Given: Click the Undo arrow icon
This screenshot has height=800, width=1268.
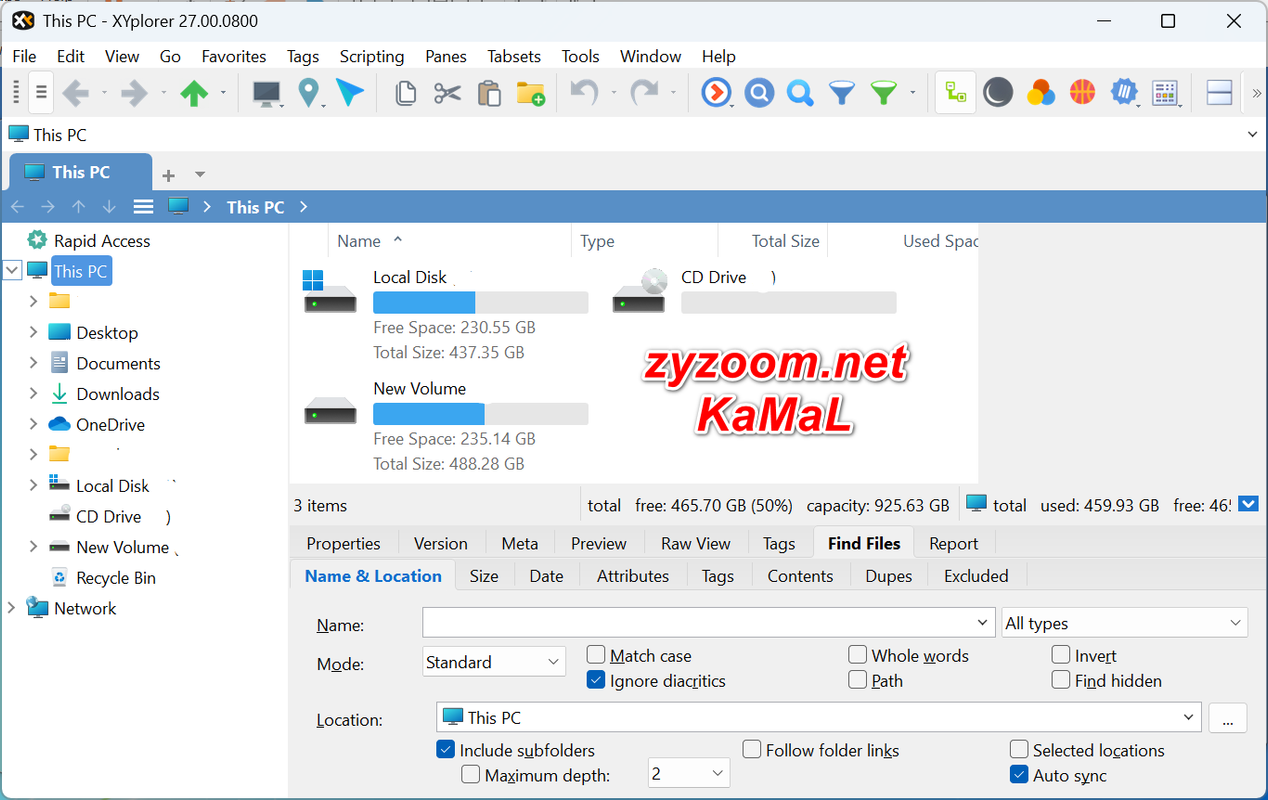Looking at the screenshot, I should coord(584,94).
